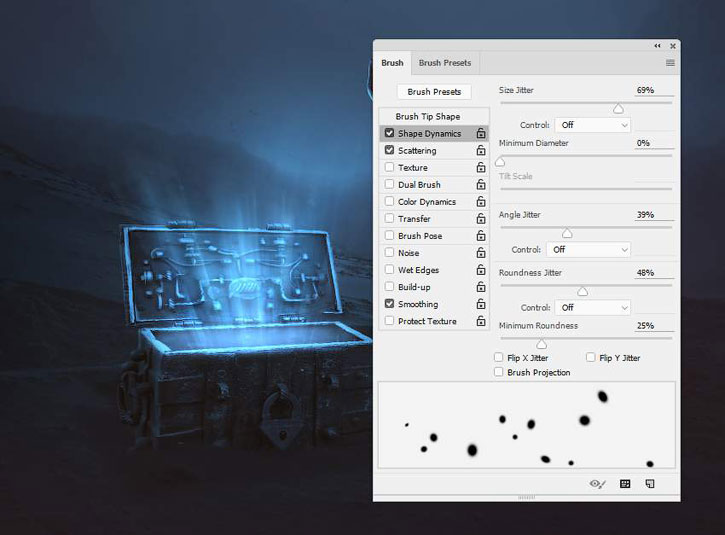Image resolution: width=725 pixels, height=535 pixels.
Task: Click the Minimum Diameter 0% value field
Action: [x=654, y=143]
